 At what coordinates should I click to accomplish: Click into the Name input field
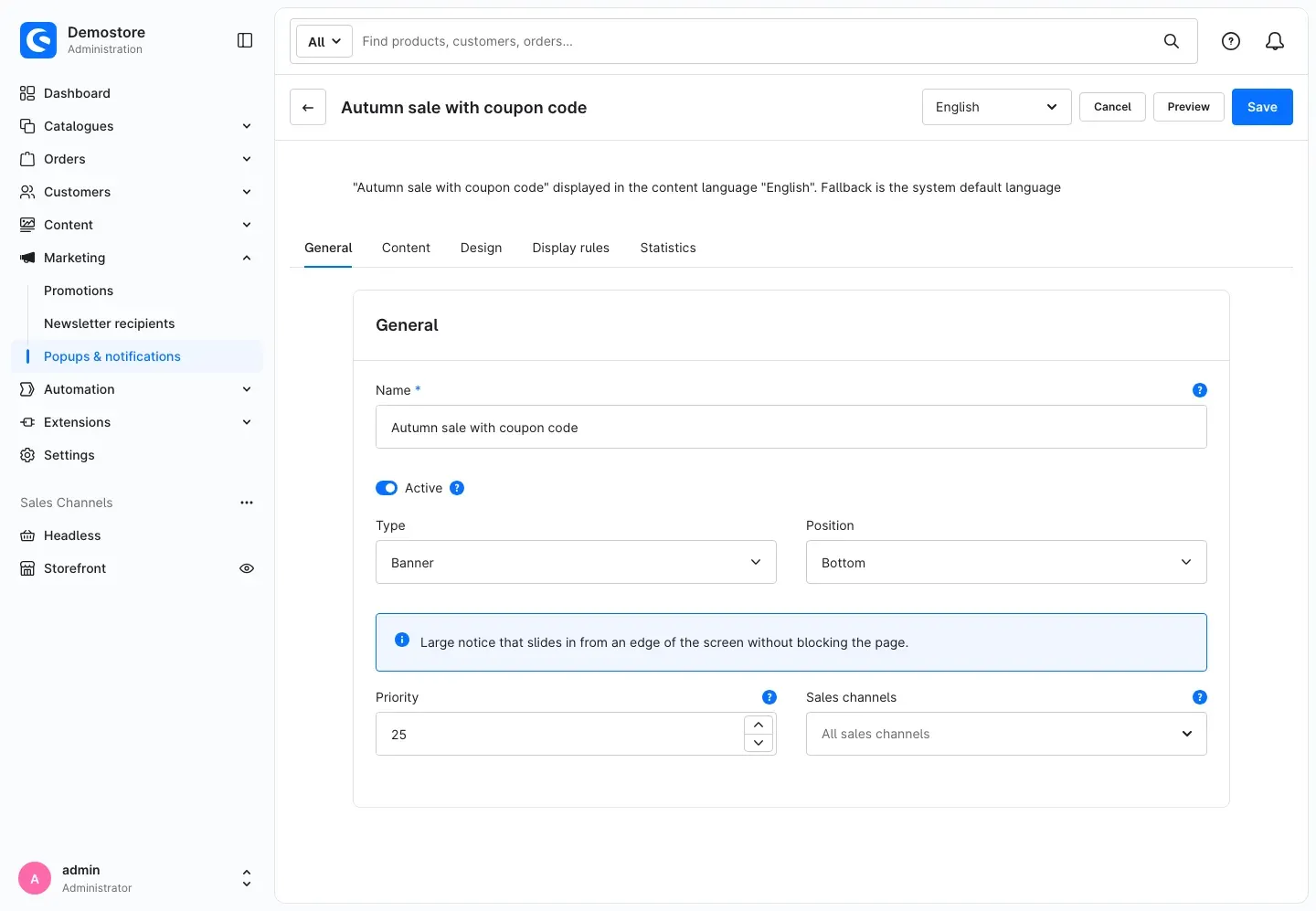(791, 427)
